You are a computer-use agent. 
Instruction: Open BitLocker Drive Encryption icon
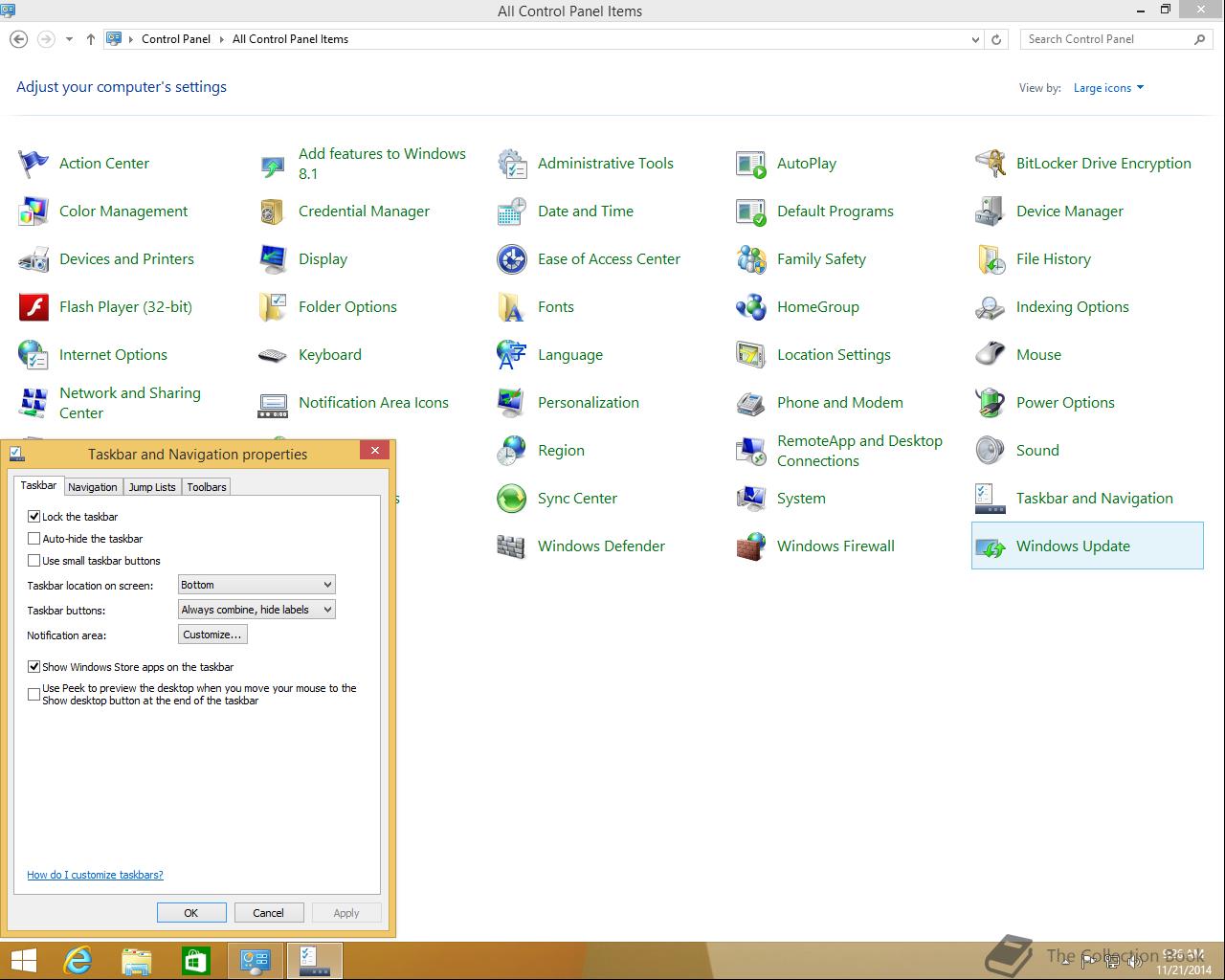(991, 164)
